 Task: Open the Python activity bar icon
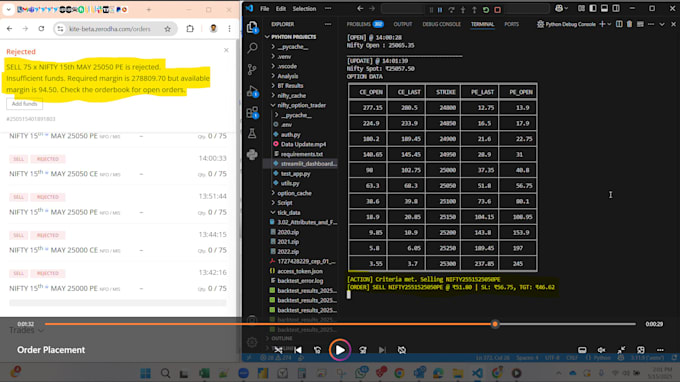(252, 154)
